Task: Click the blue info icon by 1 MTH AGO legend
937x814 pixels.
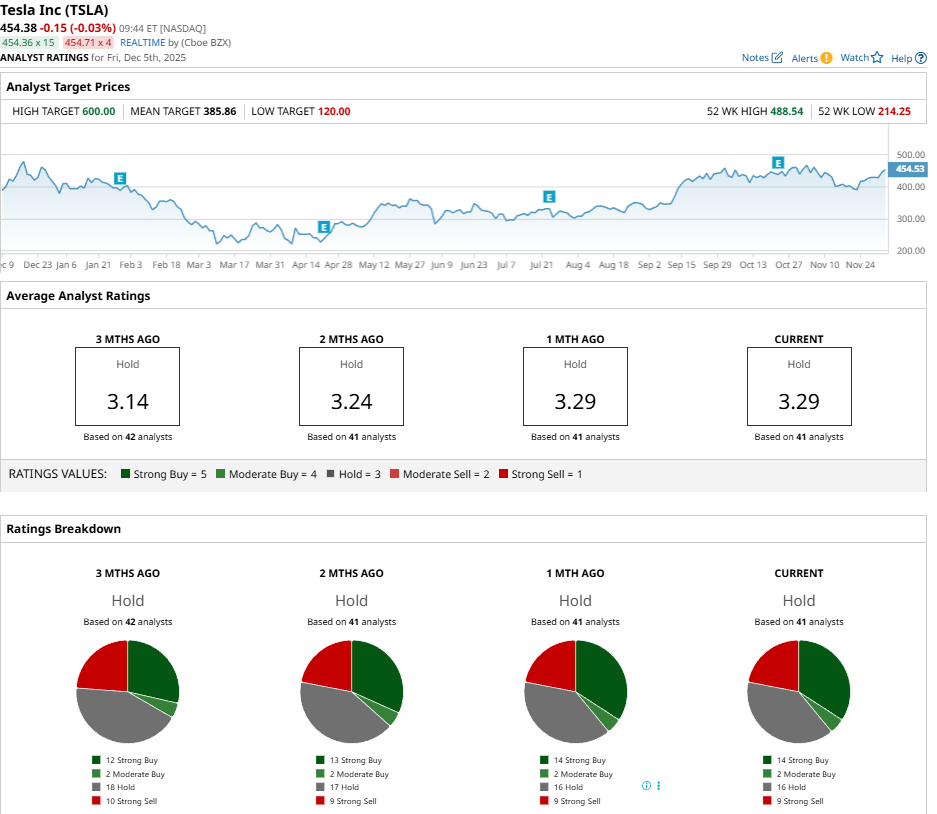Action: point(646,785)
